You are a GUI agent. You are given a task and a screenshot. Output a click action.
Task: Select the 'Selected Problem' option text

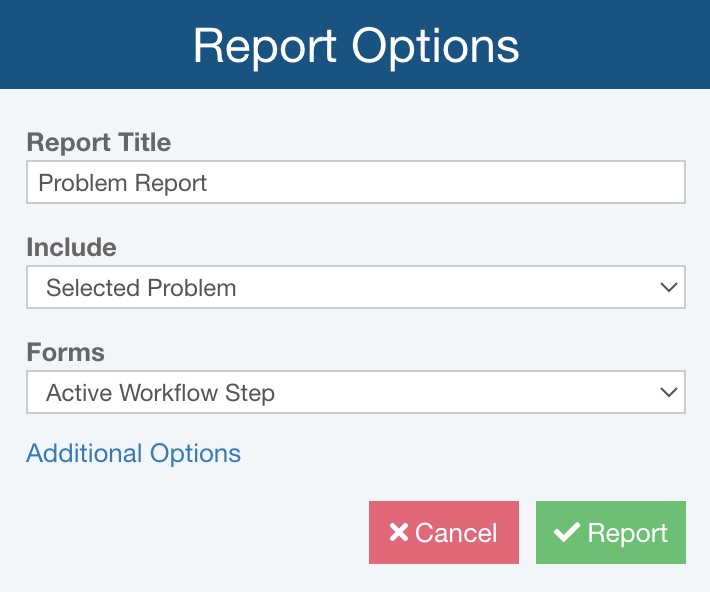pos(141,288)
